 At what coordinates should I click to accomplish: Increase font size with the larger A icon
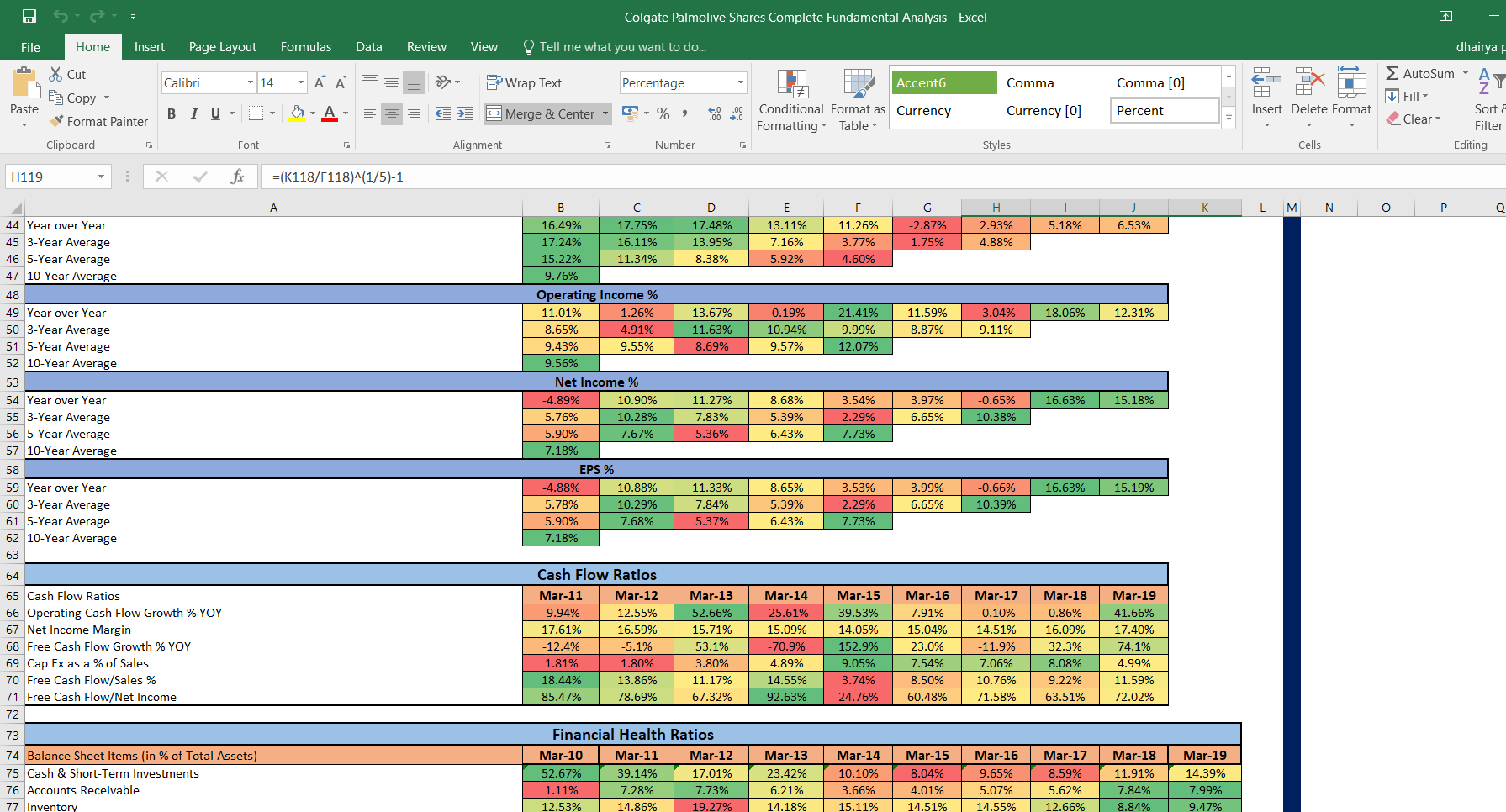point(320,82)
